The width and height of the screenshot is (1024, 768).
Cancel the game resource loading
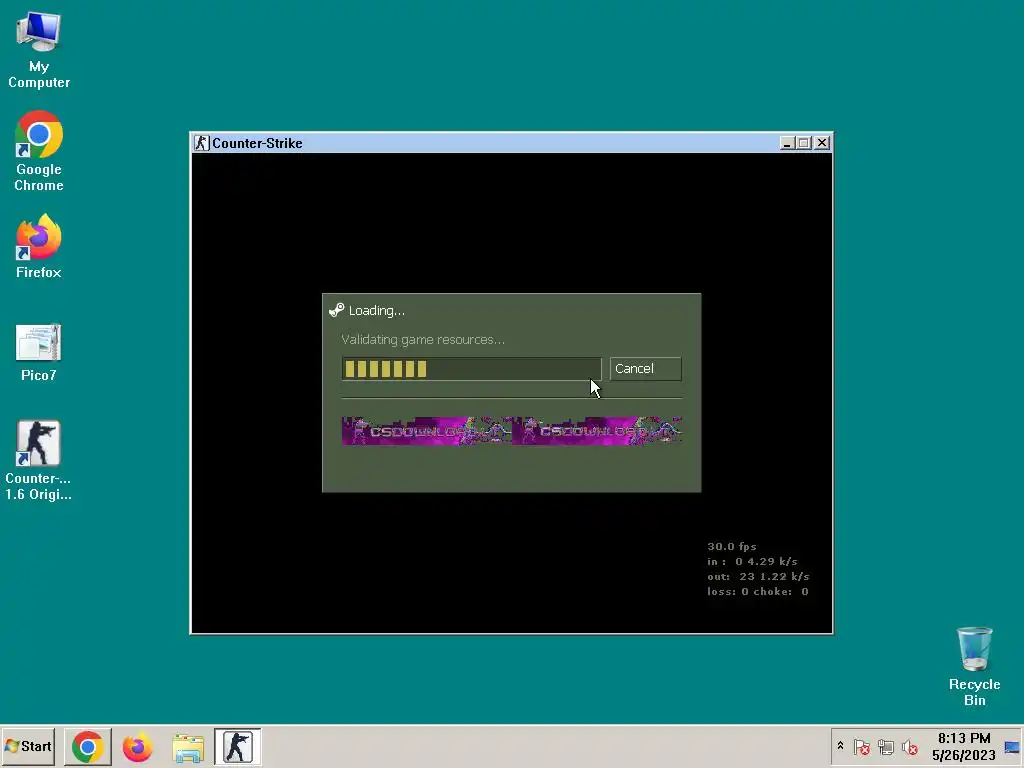645,368
